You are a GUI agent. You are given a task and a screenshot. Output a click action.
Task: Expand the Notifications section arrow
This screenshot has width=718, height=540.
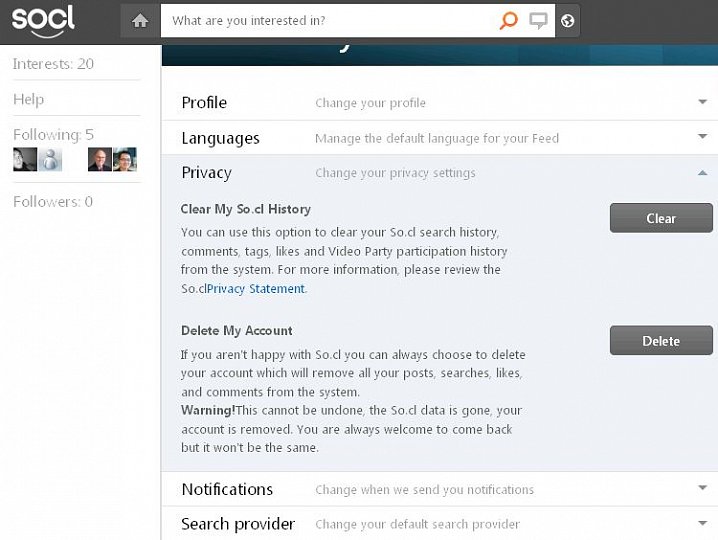pos(703,489)
